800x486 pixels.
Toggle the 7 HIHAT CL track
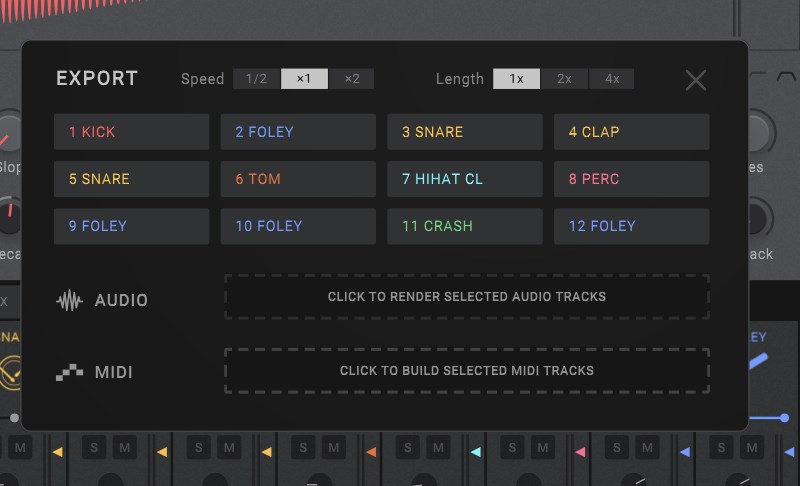coord(464,179)
